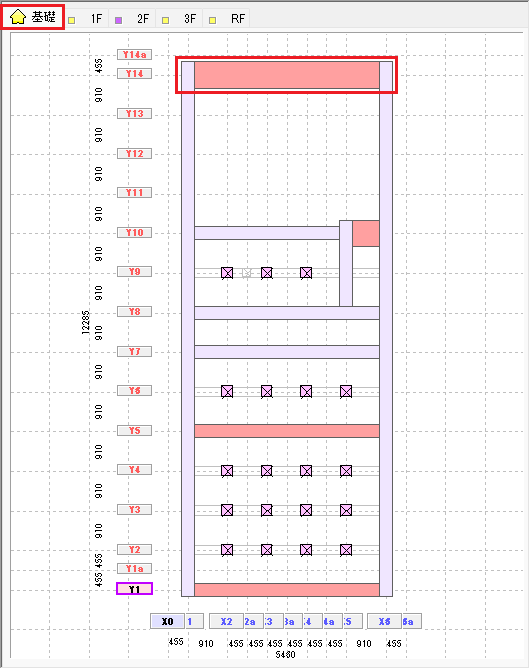Click the grayed-out post symbol on Y9

(x=247, y=273)
